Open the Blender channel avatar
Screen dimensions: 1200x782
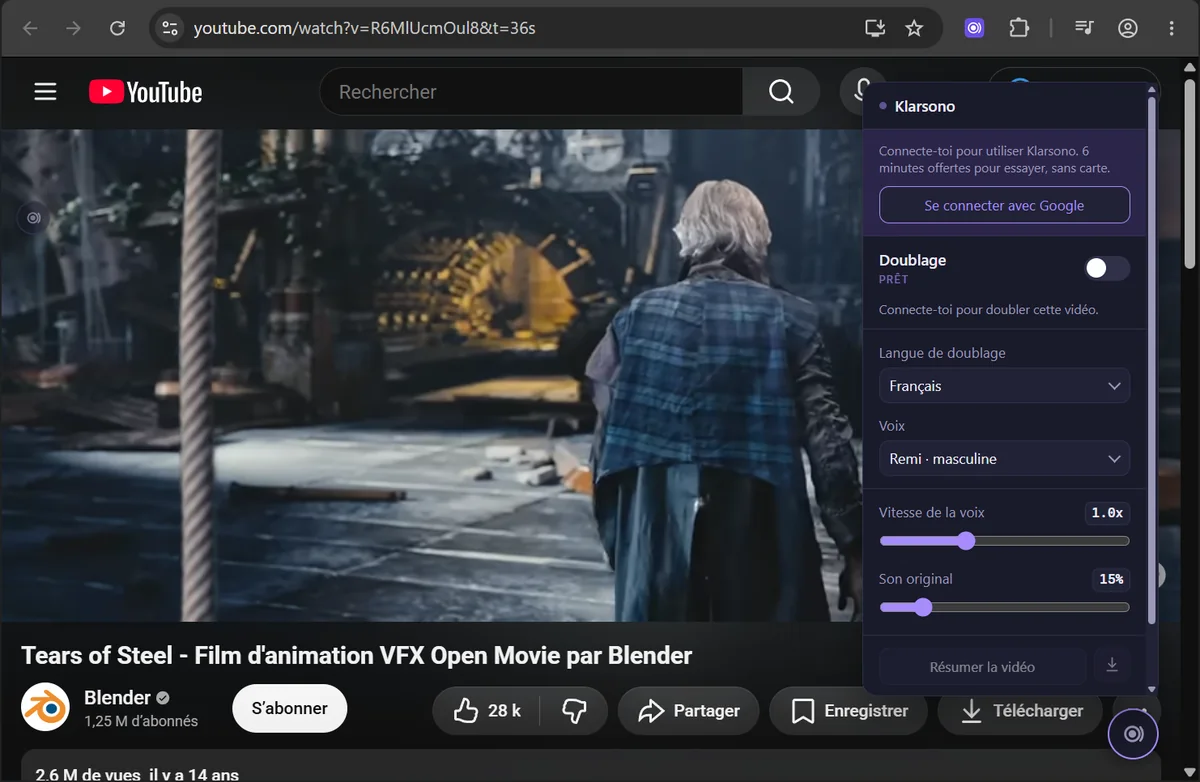click(45, 708)
